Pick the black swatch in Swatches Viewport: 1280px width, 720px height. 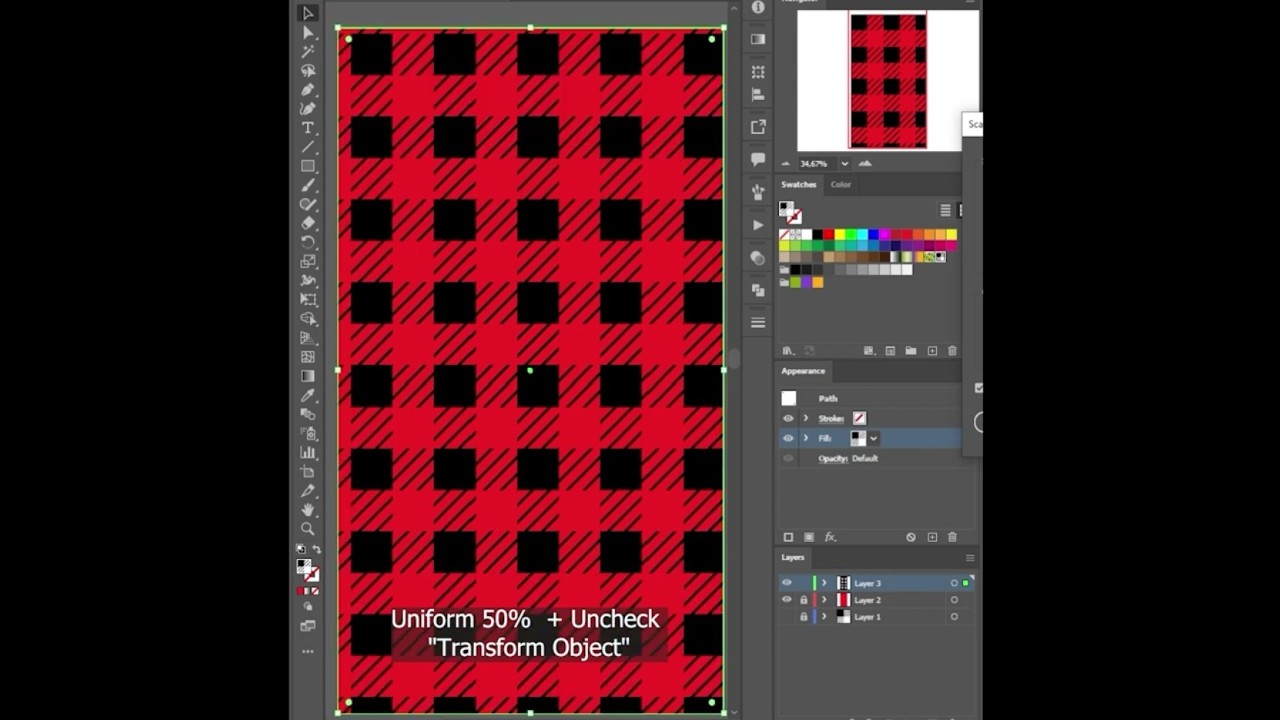point(817,235)
